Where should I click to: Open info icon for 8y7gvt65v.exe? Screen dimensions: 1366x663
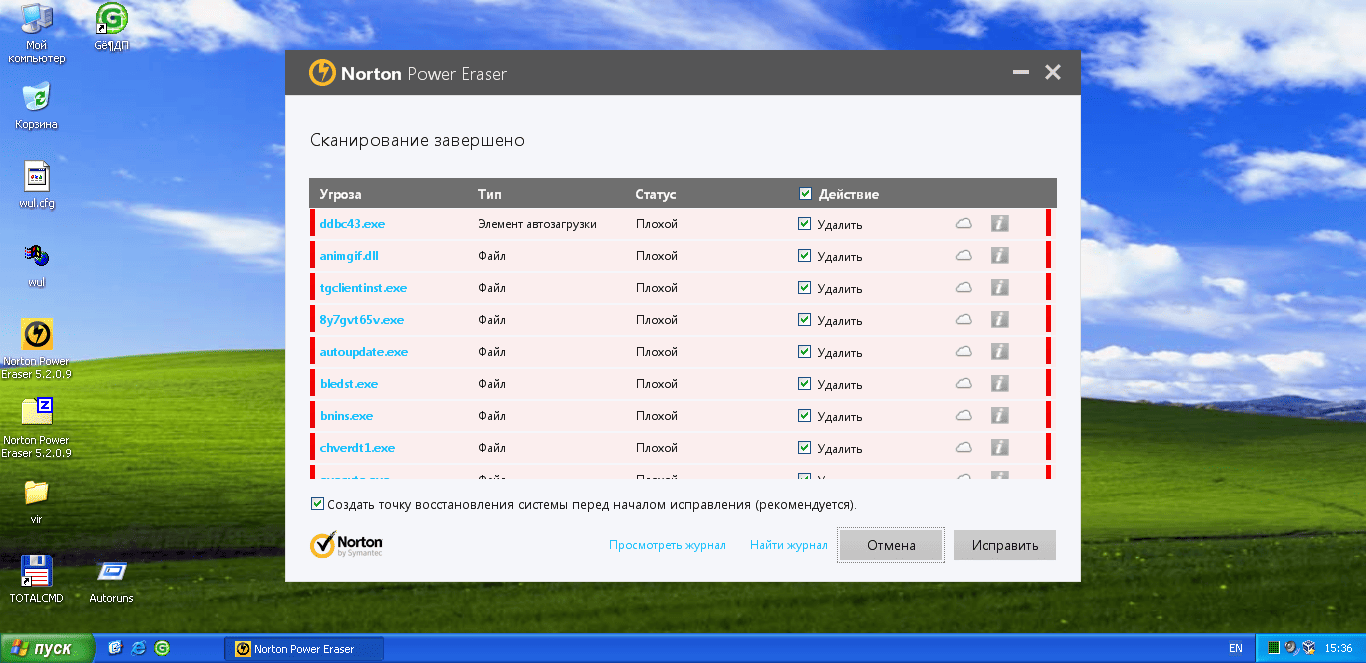[x=999, y=320]
